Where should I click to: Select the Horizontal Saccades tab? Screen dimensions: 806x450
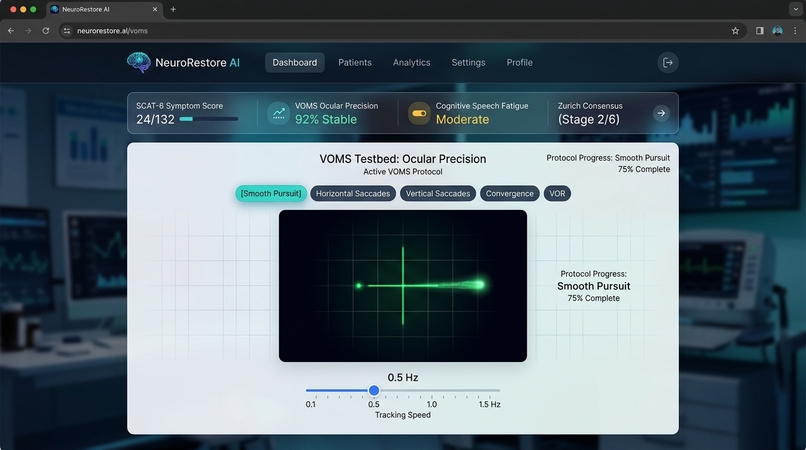[353, 193]
